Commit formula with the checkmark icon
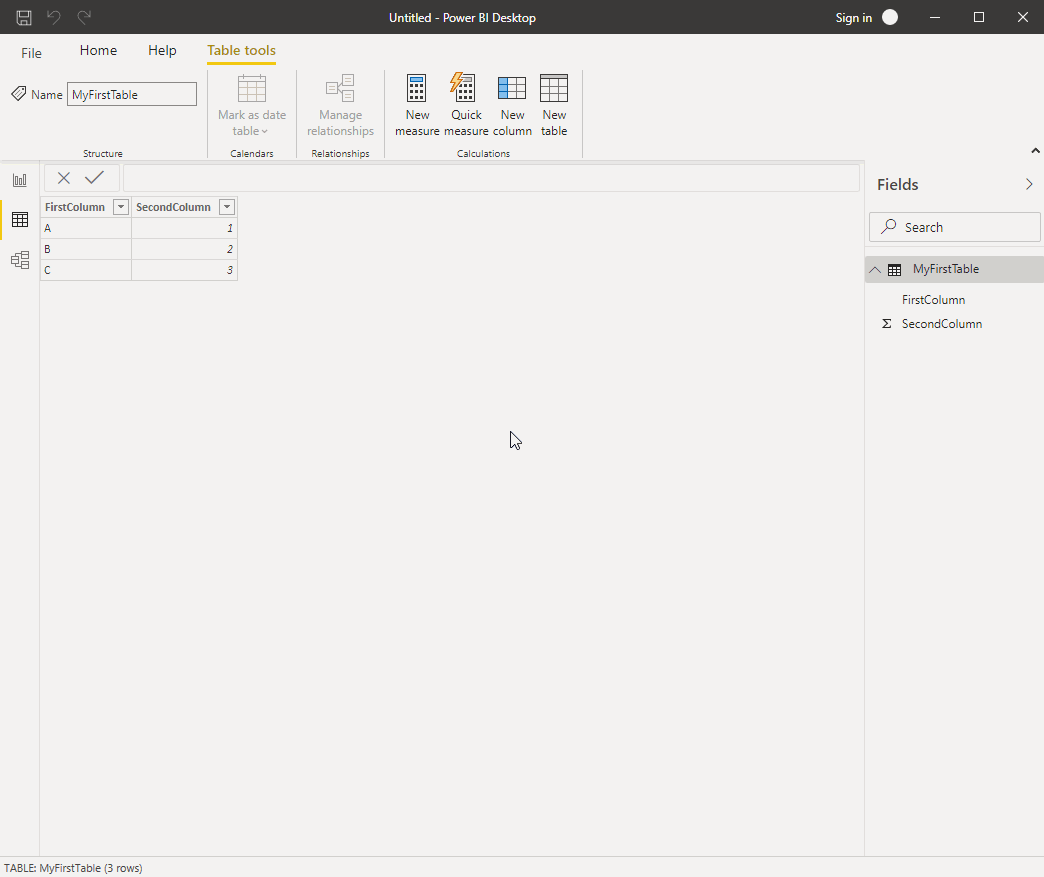The height and width of the screenshot is (877, 1044). click(95, 177)
